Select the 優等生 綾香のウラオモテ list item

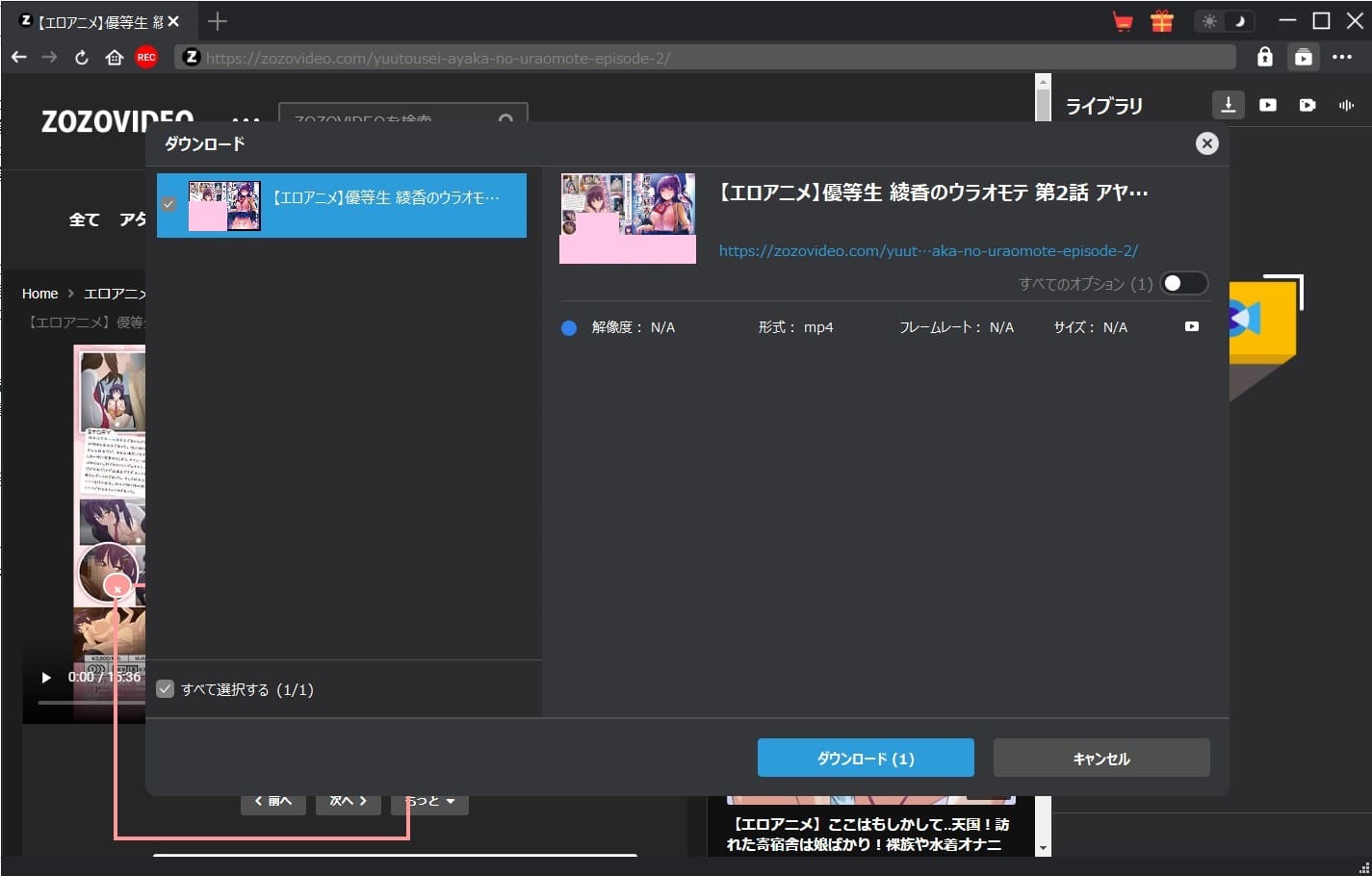pyautogui.click(x=342, y=205)
